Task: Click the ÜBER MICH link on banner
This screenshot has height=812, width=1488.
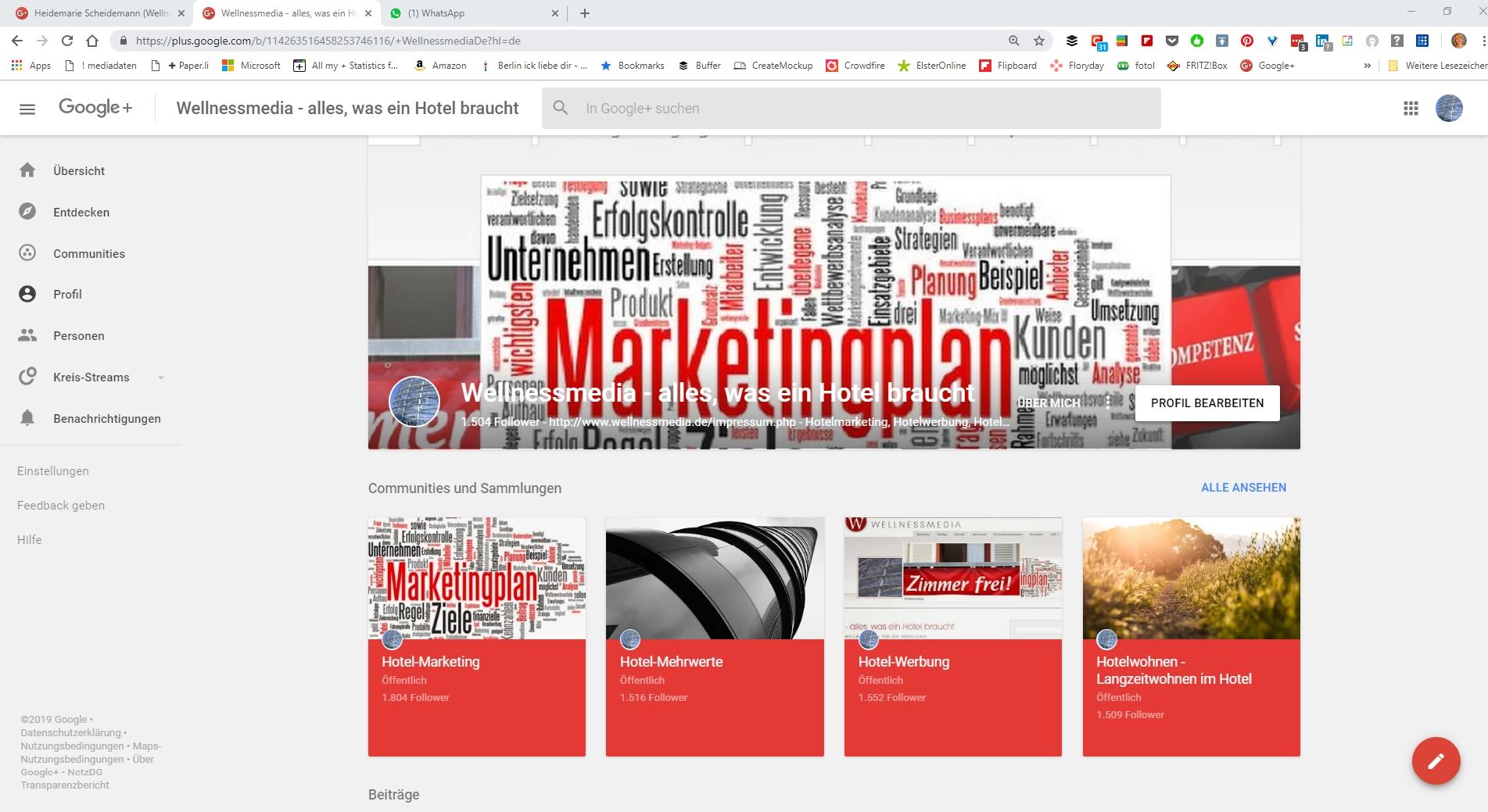Action: click(1048, 403)
